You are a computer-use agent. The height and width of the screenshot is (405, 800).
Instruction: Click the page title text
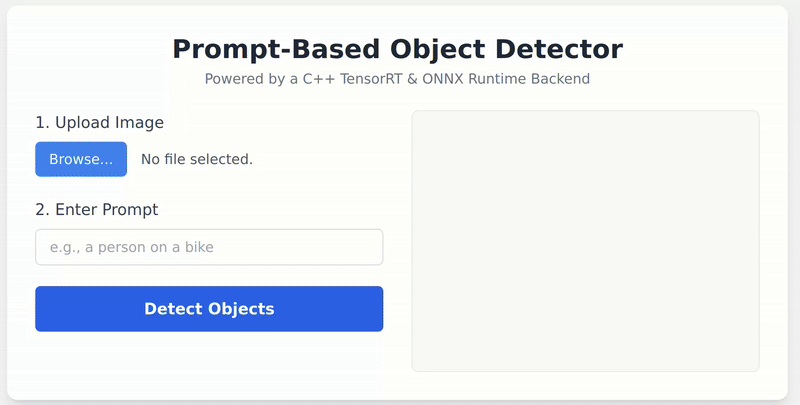(397, 49)
